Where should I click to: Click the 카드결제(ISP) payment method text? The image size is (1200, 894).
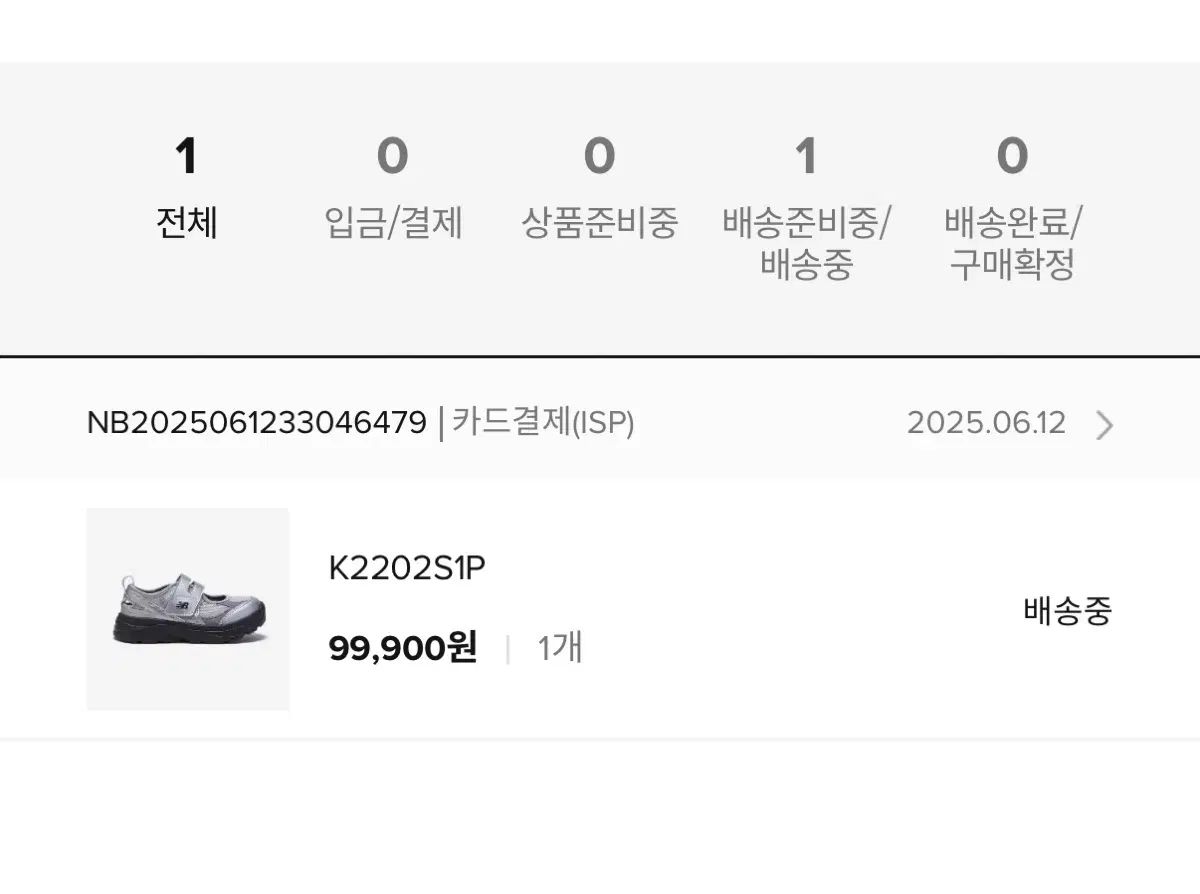point(543,423)
